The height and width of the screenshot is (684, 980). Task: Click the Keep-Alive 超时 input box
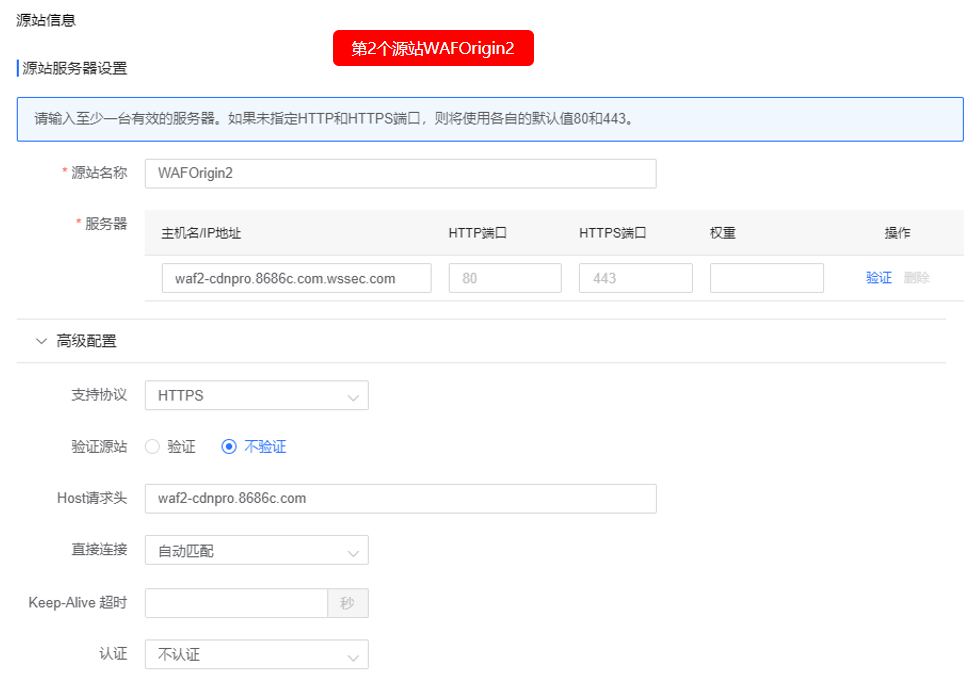pyautogui.click(x=236, y=603)
